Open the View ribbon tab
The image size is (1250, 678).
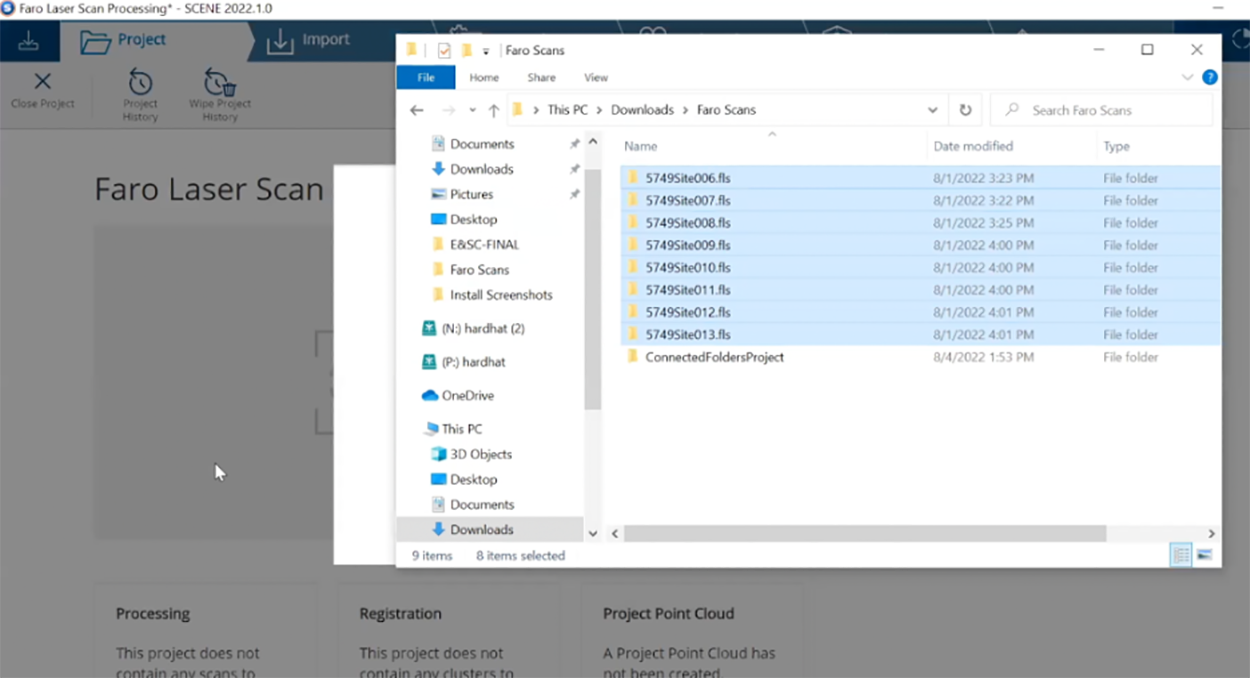[595, 77]
